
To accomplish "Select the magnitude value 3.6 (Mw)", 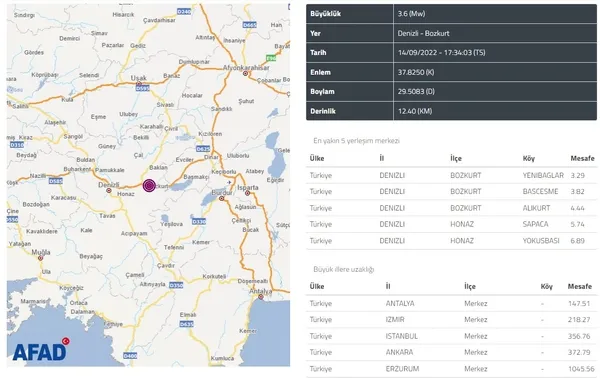I will click(x=411, y=14).
